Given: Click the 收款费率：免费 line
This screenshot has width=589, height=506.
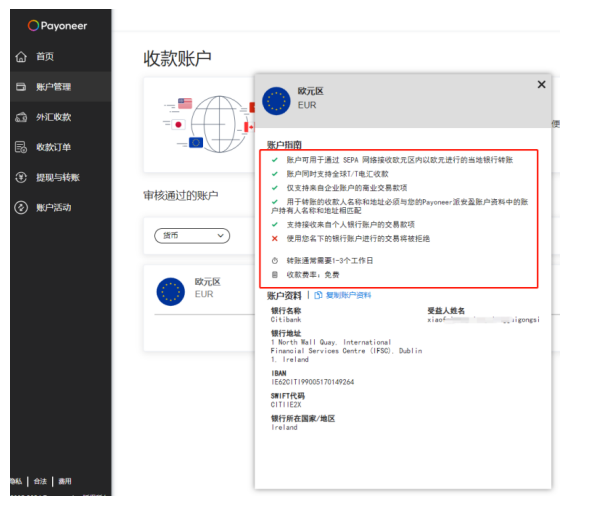Looking at the screenshot, I should click(313, 275).
